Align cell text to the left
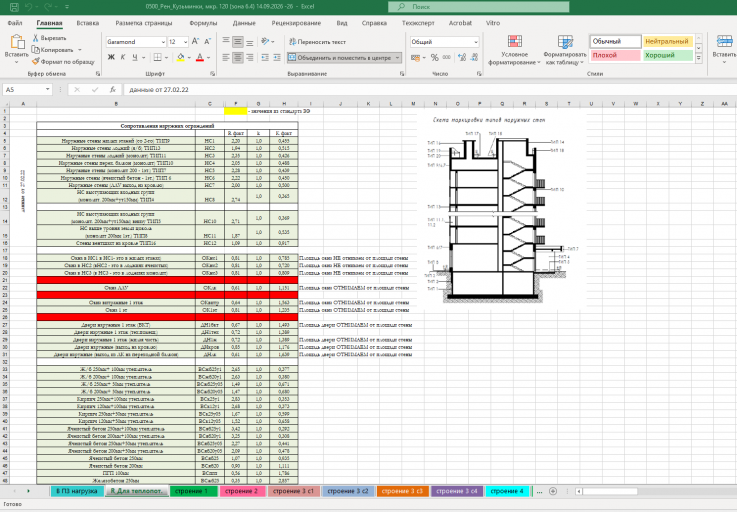Viewport: 737px width, 512px height. tap(226, 57)
